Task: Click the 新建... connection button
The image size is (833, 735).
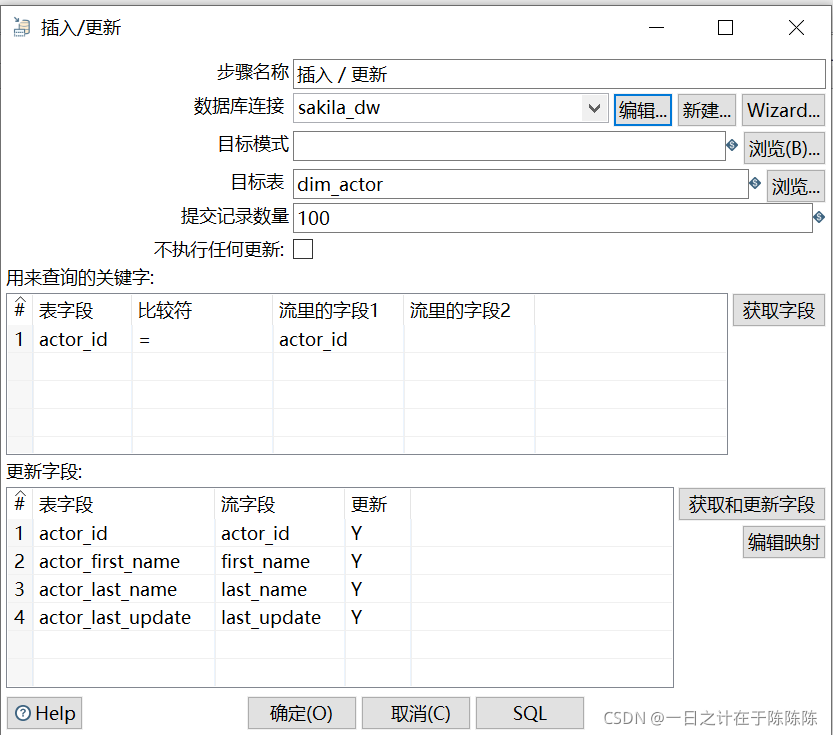Action: click(707, 110)
